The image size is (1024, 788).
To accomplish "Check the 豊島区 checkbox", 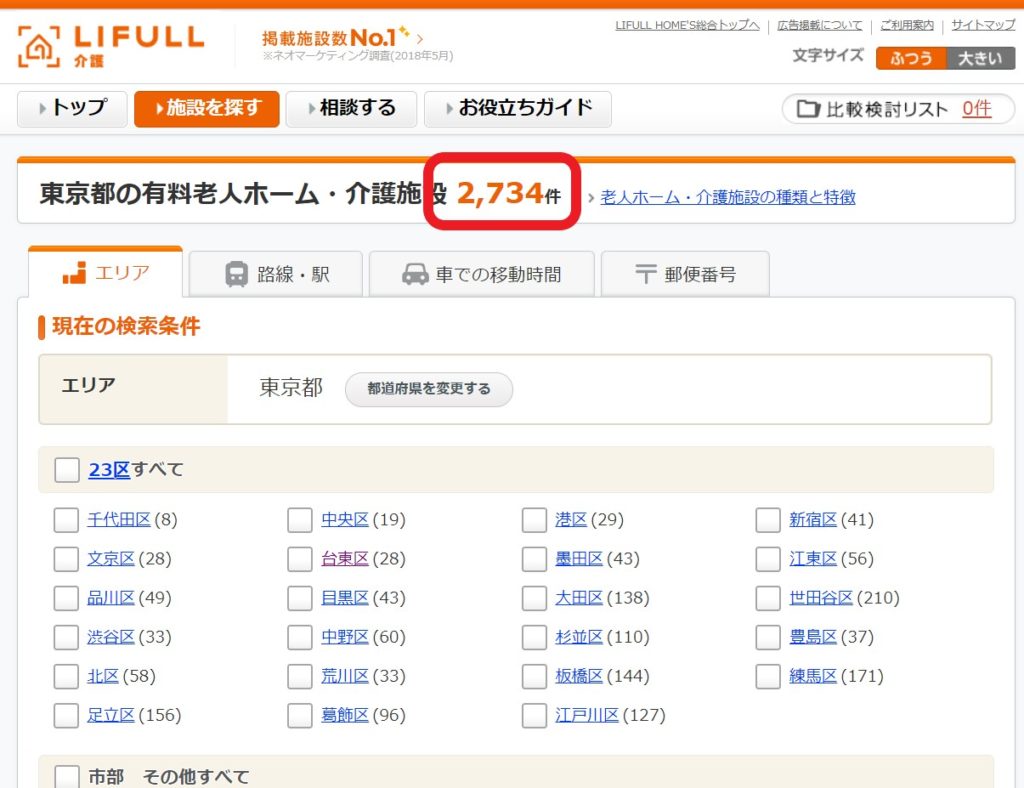I will coord(768,638).
